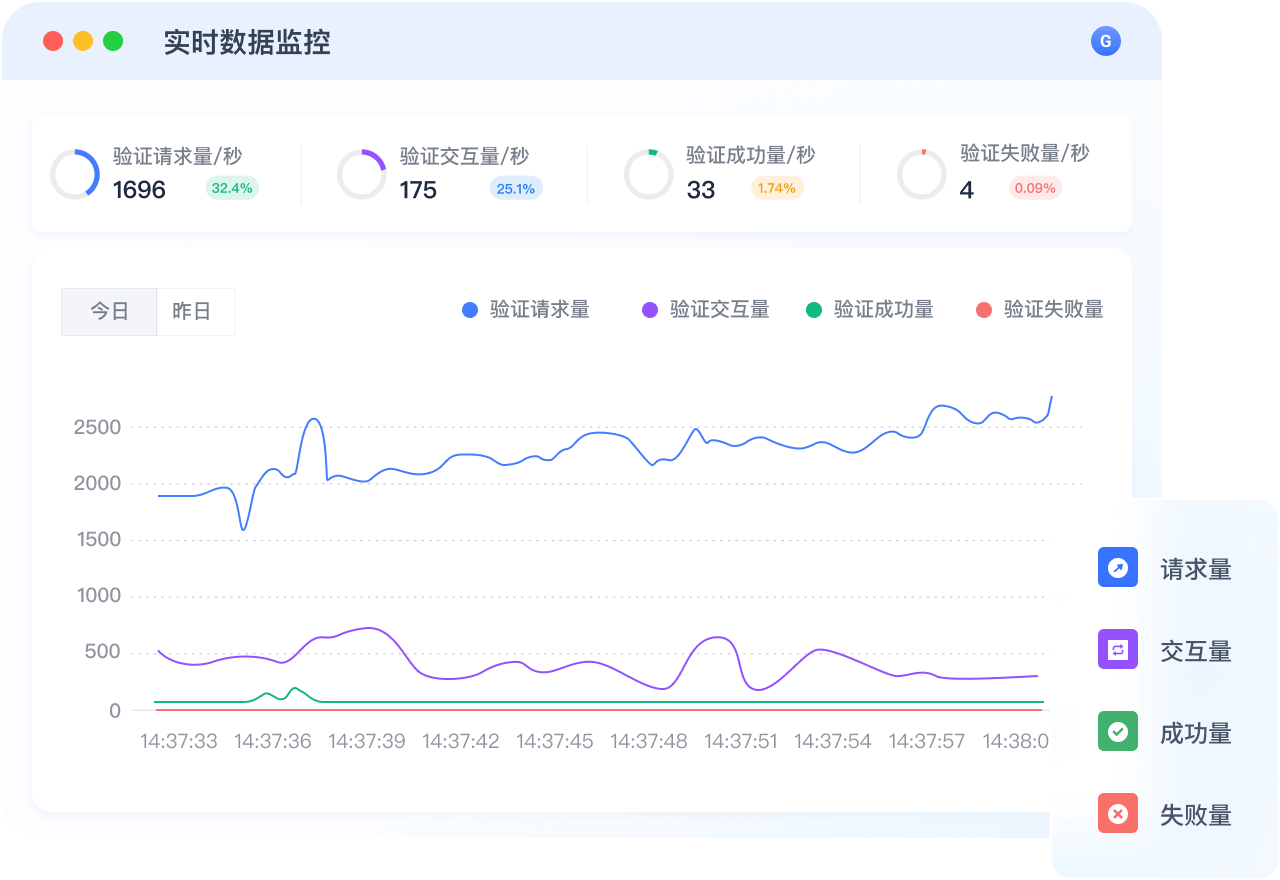Click the 14:37:48 time axis label
This screenshot has height=880, width=1280.
[x=648, y=741]
